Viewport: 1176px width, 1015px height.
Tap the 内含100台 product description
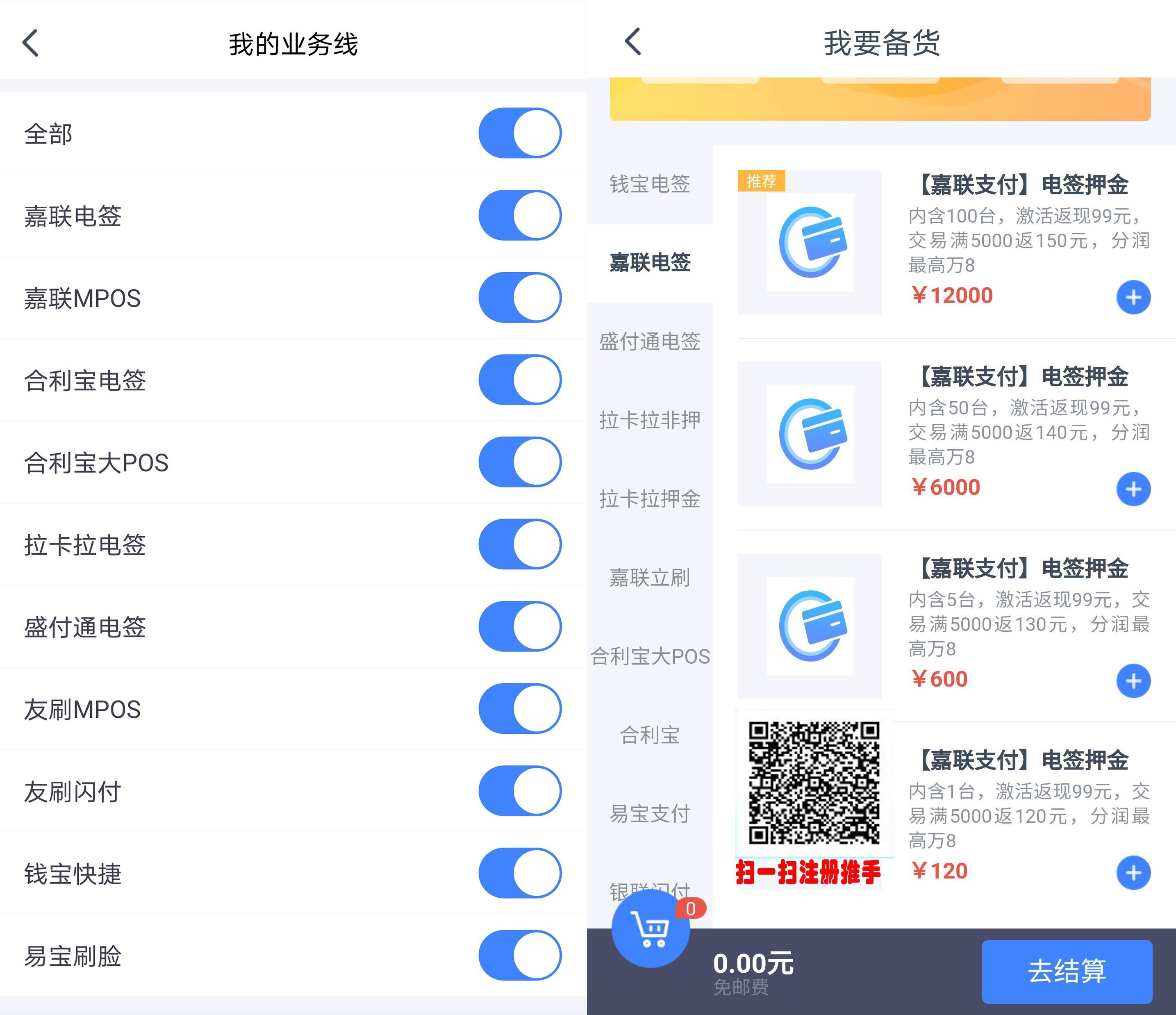pos(1030,241)
